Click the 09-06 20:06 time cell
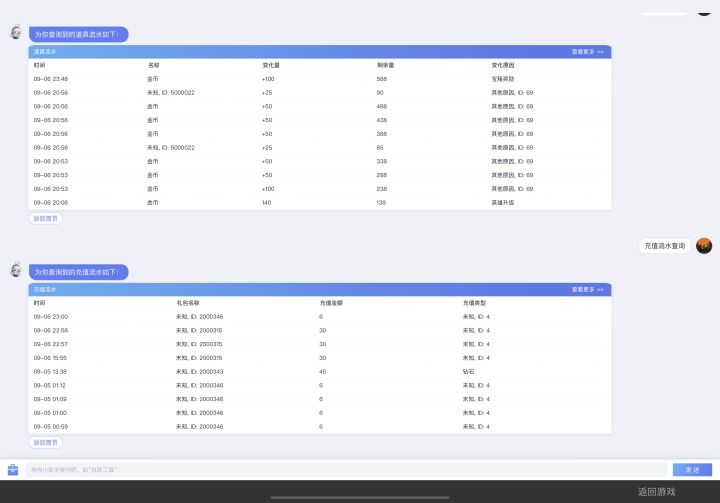This screenshot has width=720, height=503. [x=51, y=203]
